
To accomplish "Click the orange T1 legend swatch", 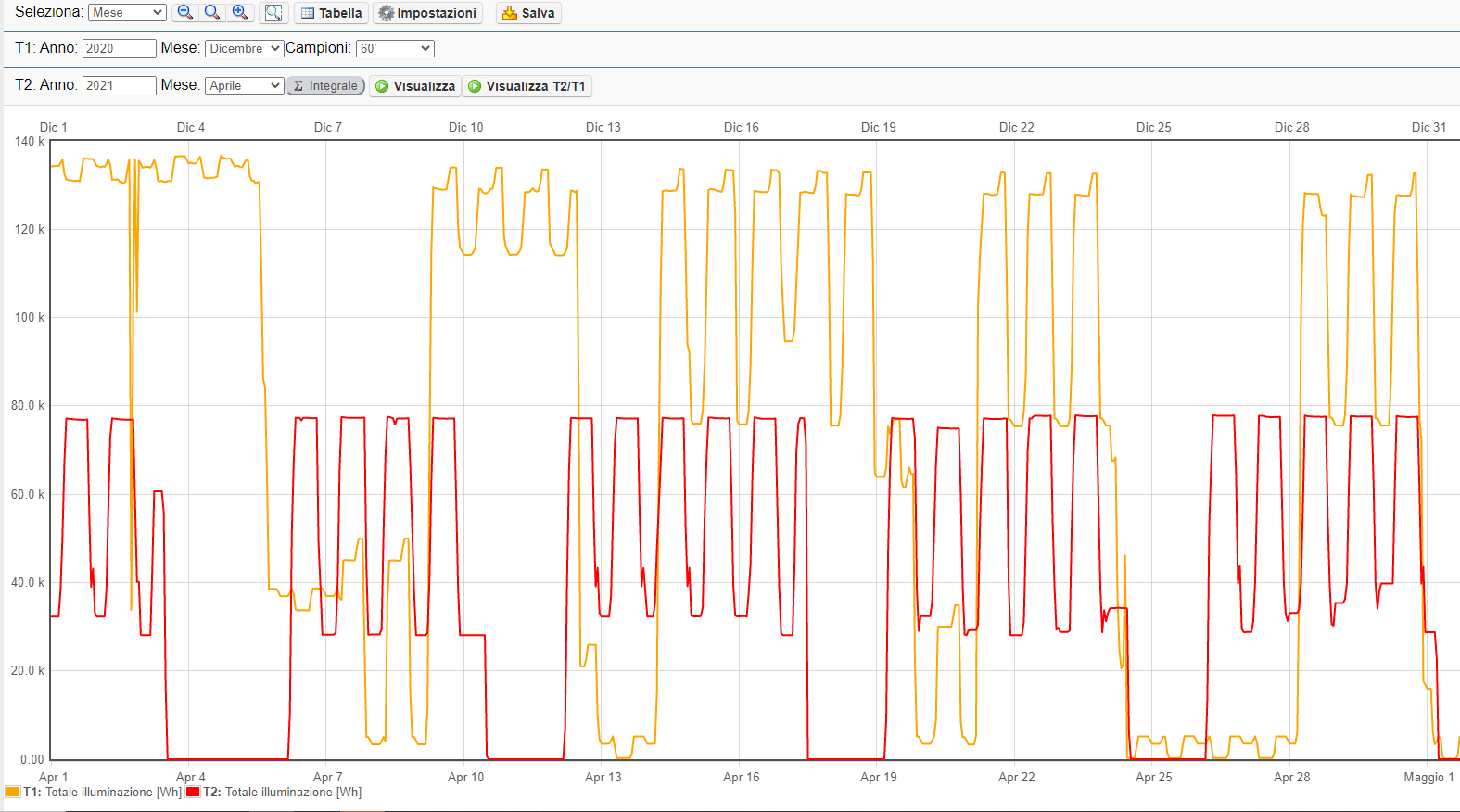I will tap(13, 793).
